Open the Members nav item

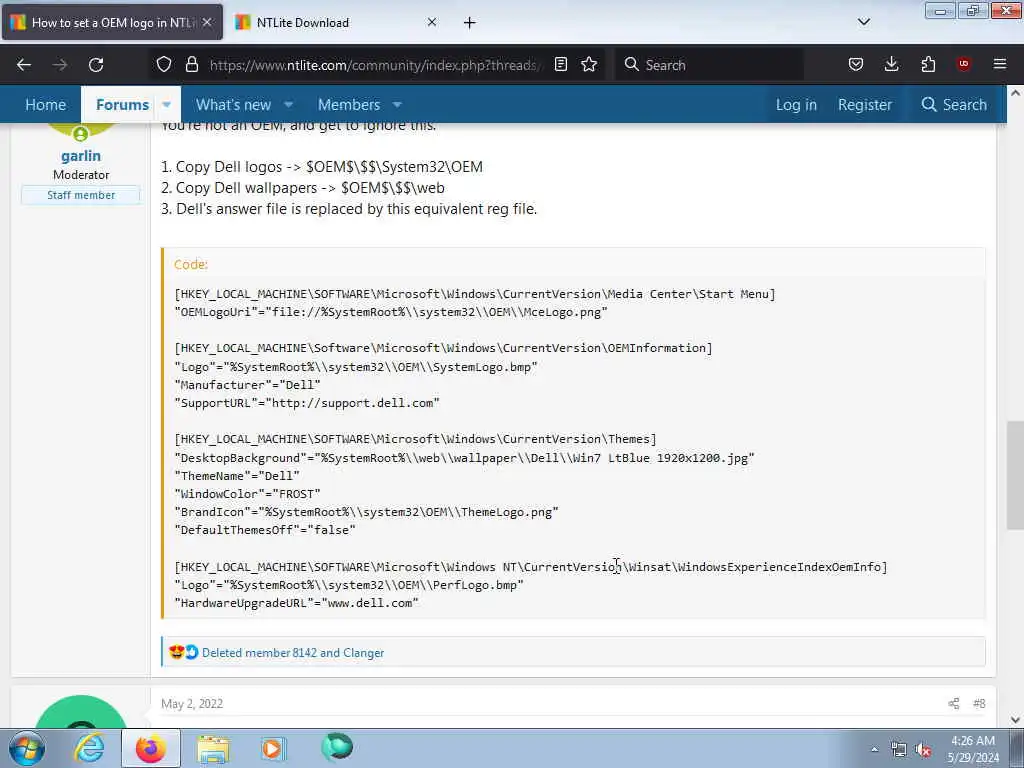coord(349,104)
